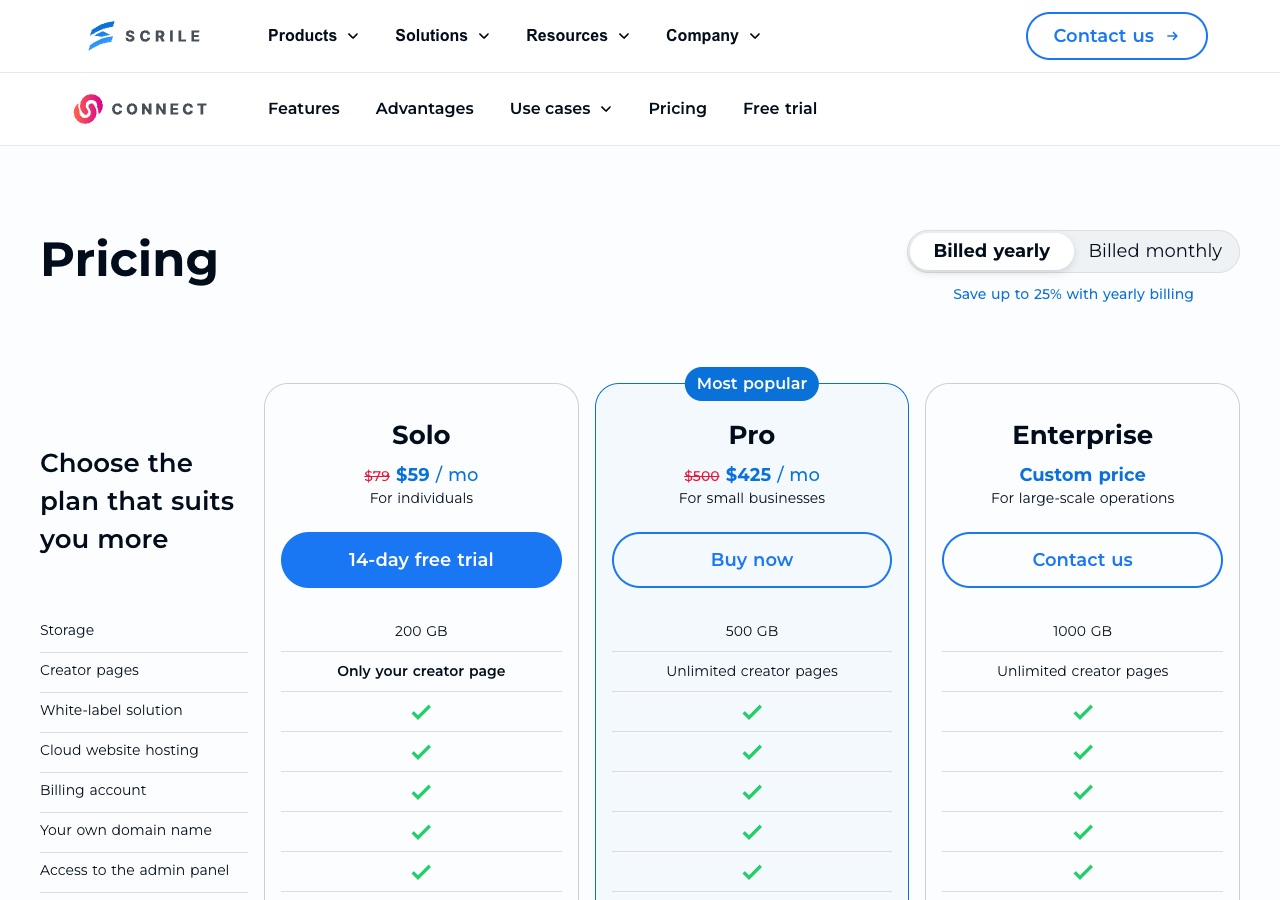Select Pricing in the Connect navigation
This screenshot has height=900, width=1280.
678,109
